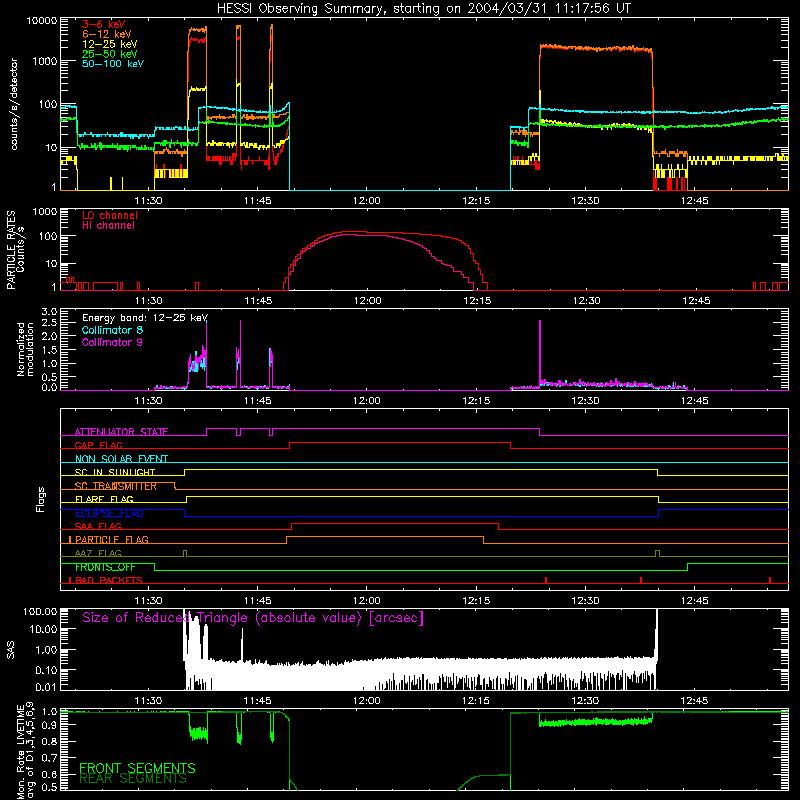Screen dimensions: 800x800
Task: Click the Mon. Rate LIVETIME axis label
Action: 20,752
